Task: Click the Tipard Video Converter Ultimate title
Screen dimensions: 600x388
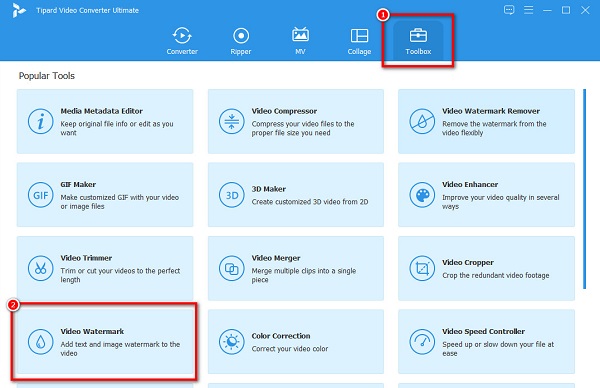Action: (x=87, y=10)
